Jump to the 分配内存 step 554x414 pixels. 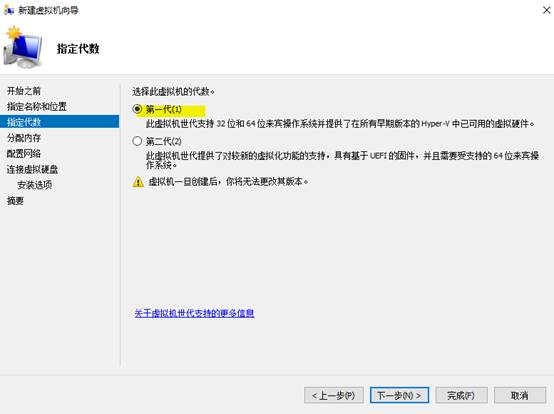[24, 138]
